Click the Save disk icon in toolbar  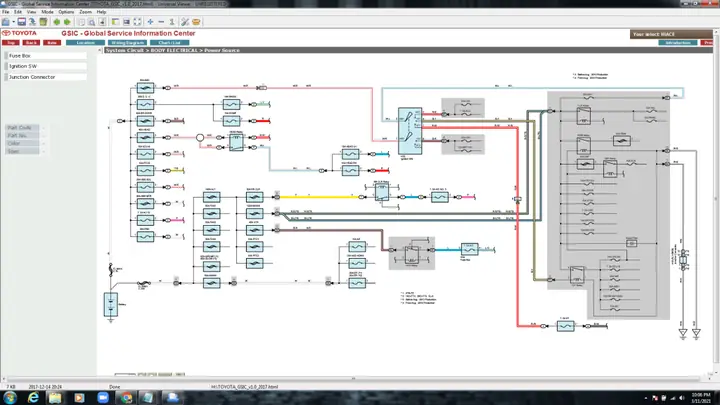(x=22, y=22)
